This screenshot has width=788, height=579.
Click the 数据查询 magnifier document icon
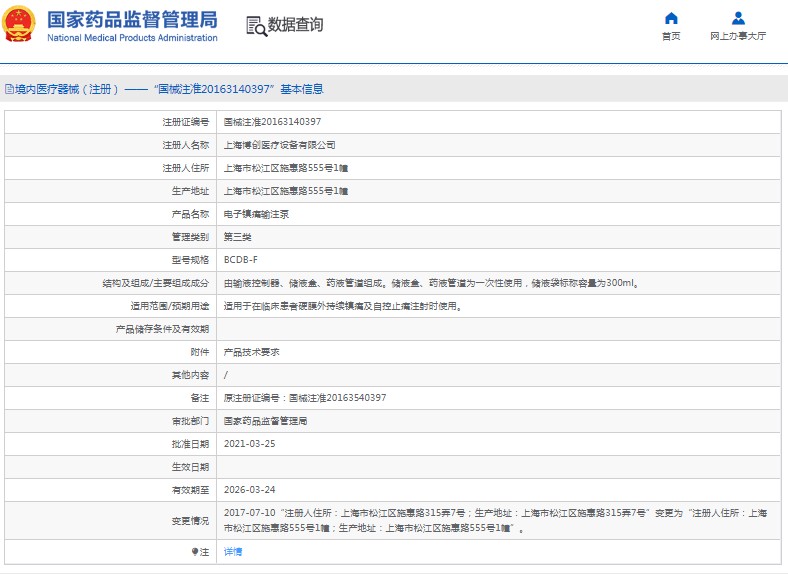[256, 26]
